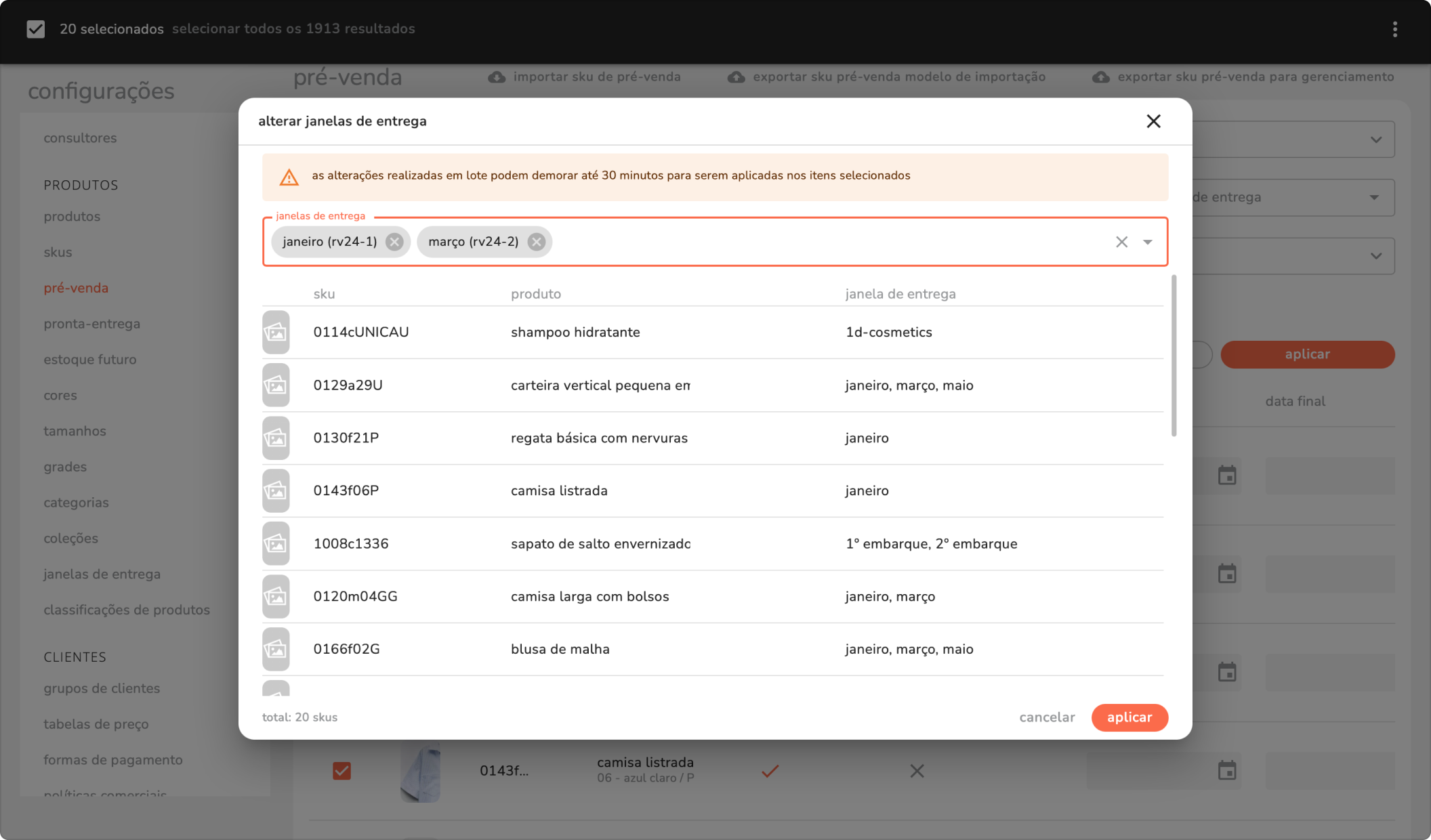The image size is (1431, 840).
Task: Expand the background de entrega filter dropdown
Action: 1374,197
